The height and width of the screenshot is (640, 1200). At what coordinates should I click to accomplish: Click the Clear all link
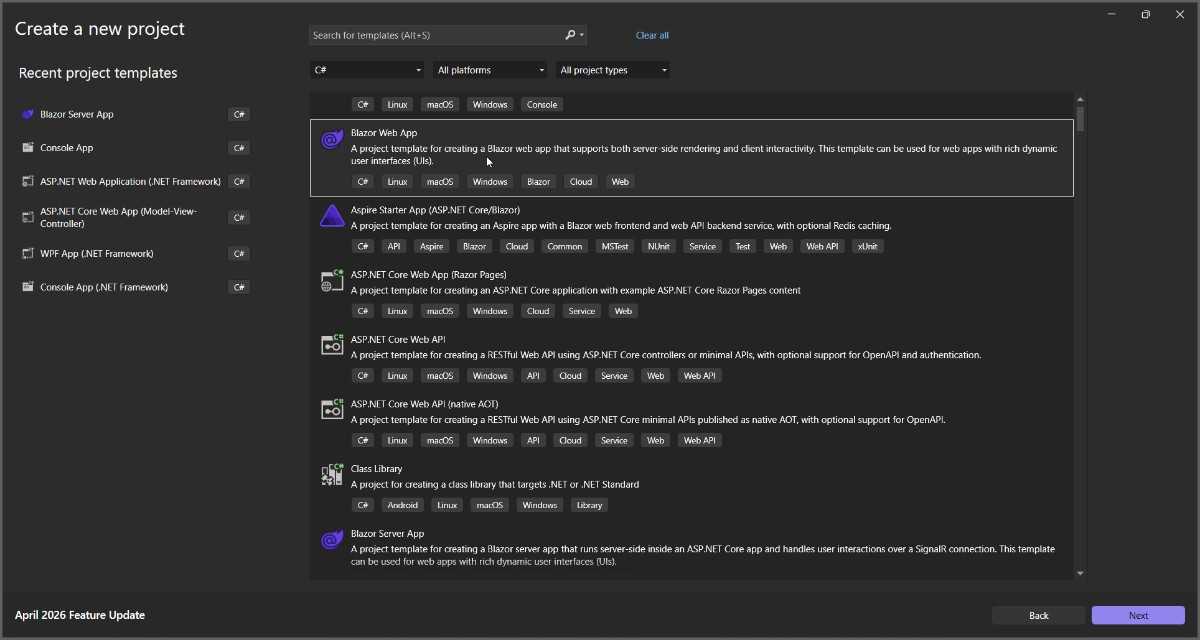pos(652,35)
